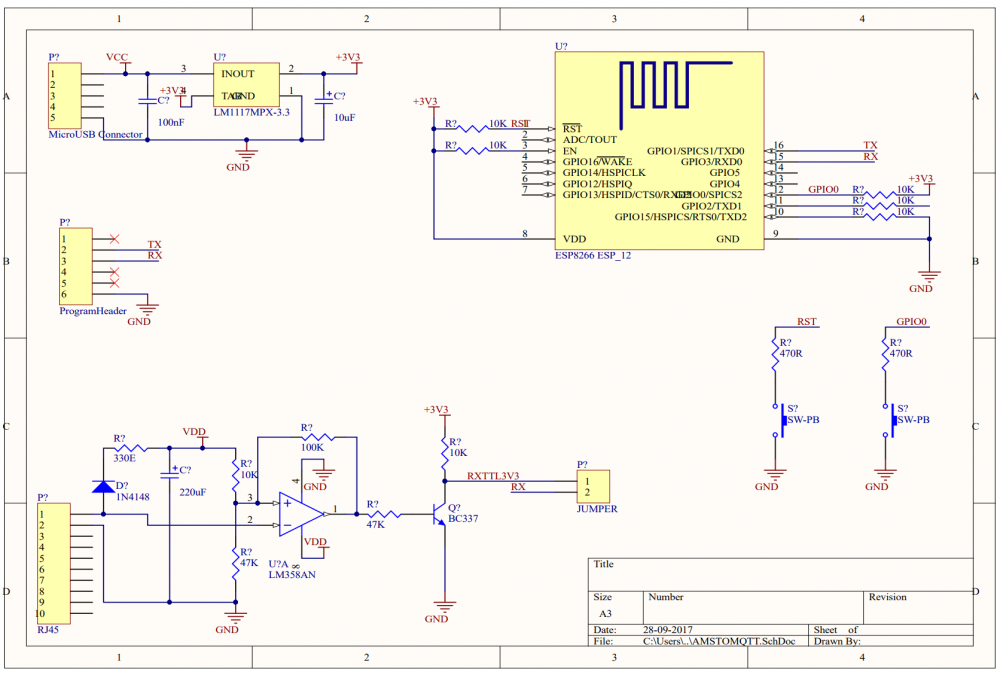Click the RJ45 connector component
This screenshot has height=675, width=1000.
click(55, 563)
